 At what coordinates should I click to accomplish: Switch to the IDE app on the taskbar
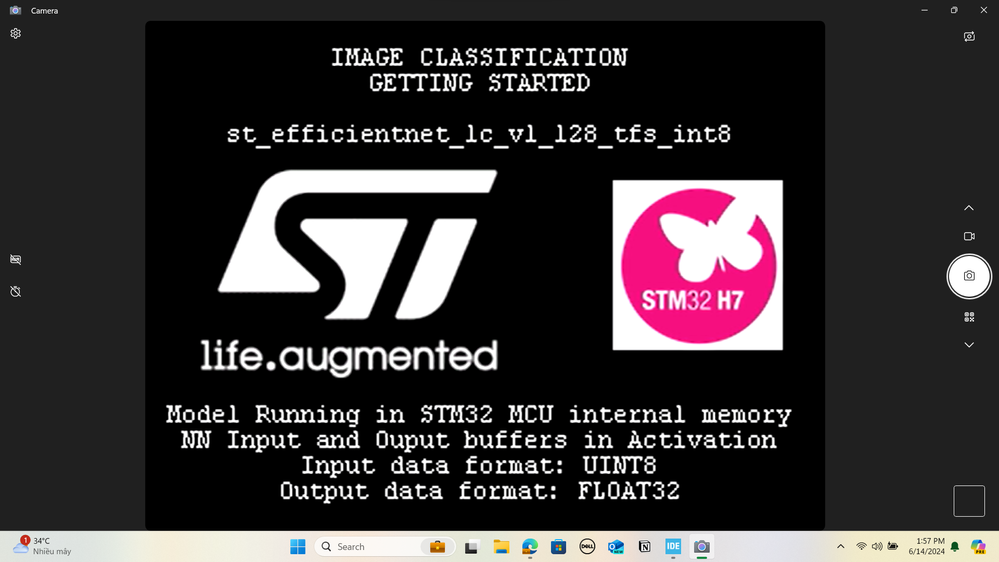tap(673, 547)
